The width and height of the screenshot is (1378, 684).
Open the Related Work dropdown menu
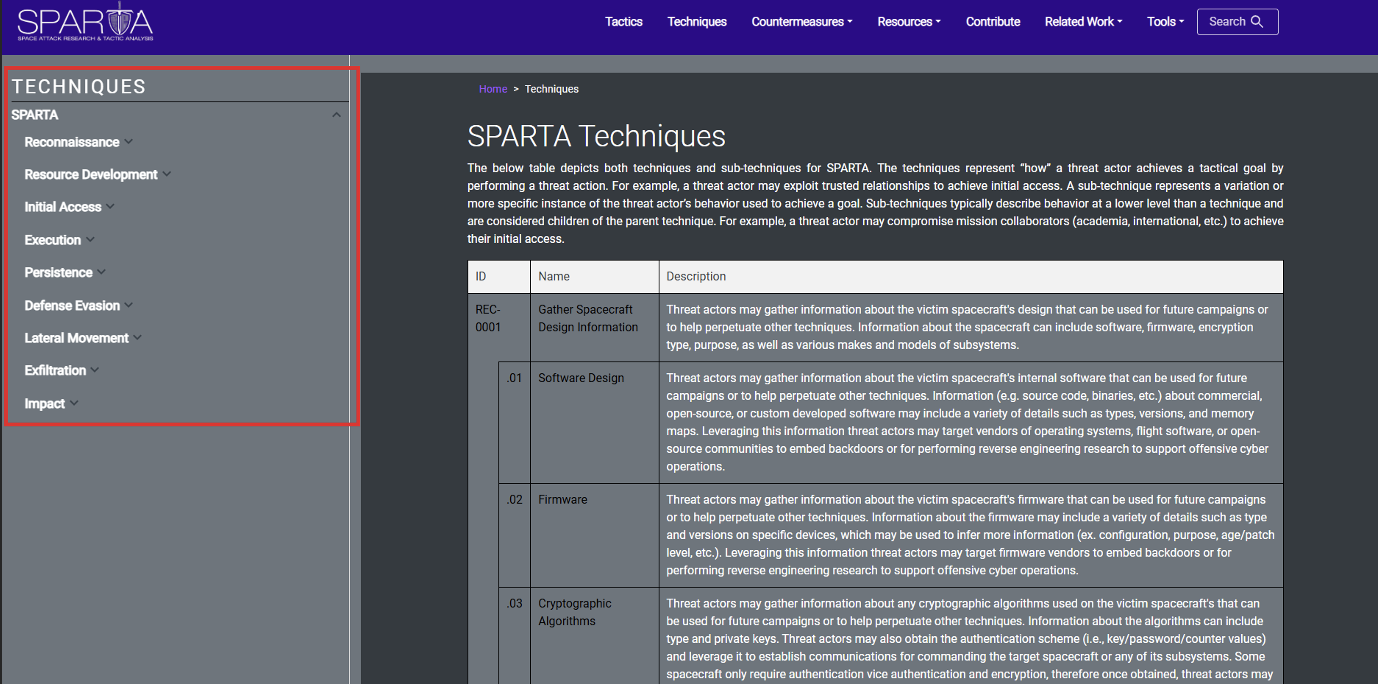point(1083,22)
